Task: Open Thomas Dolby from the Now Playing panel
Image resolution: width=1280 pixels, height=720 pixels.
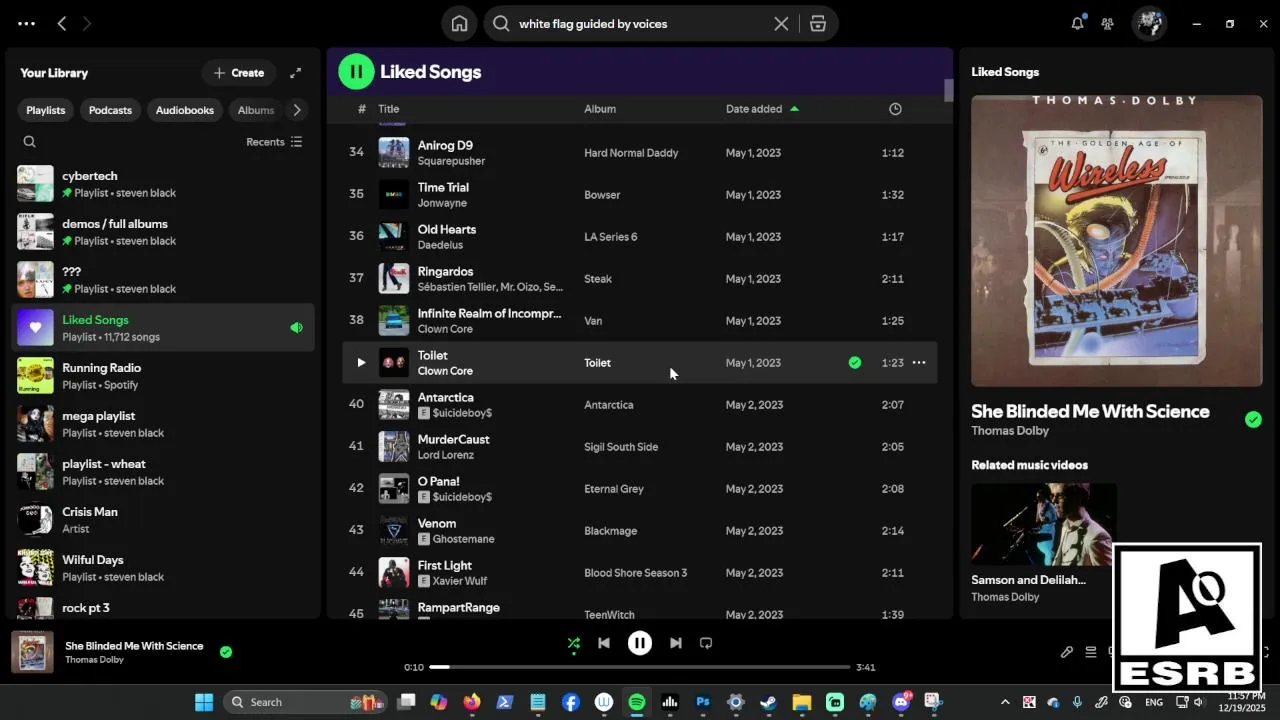Action: click(x=1010, y=431)
